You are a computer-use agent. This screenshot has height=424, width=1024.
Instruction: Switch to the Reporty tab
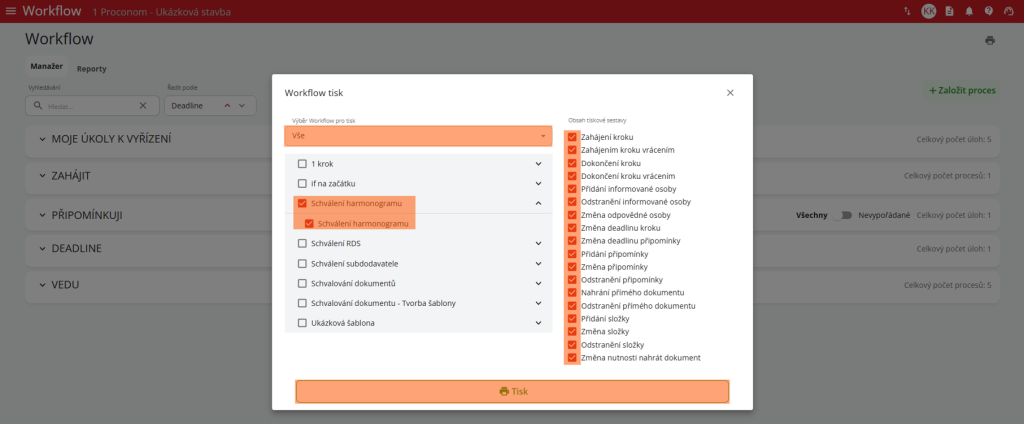(x=92, y=68)
